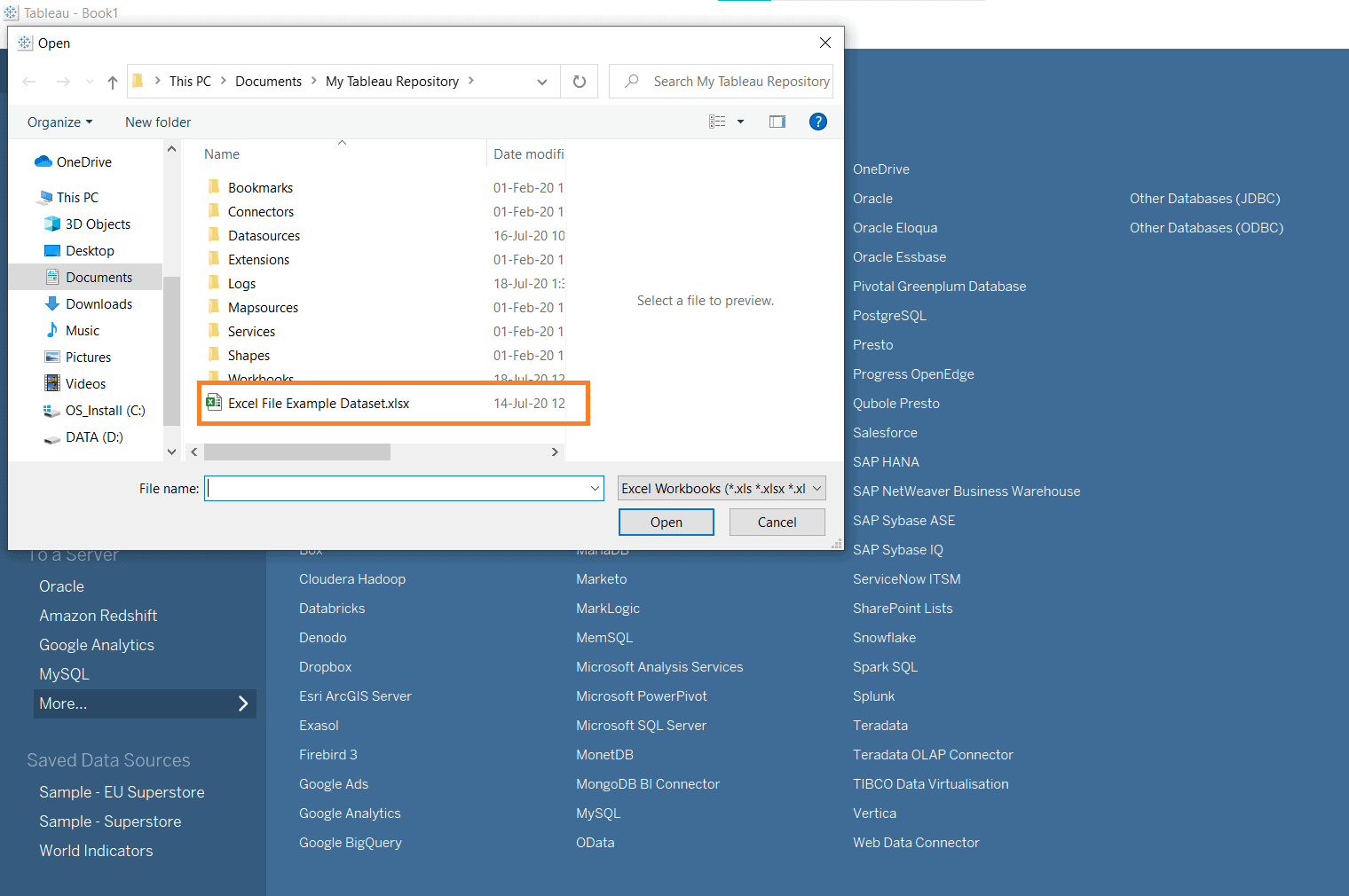Open recent locations dropdown arrow
This screenshot has height=896, width=1349.
(90, 82)
